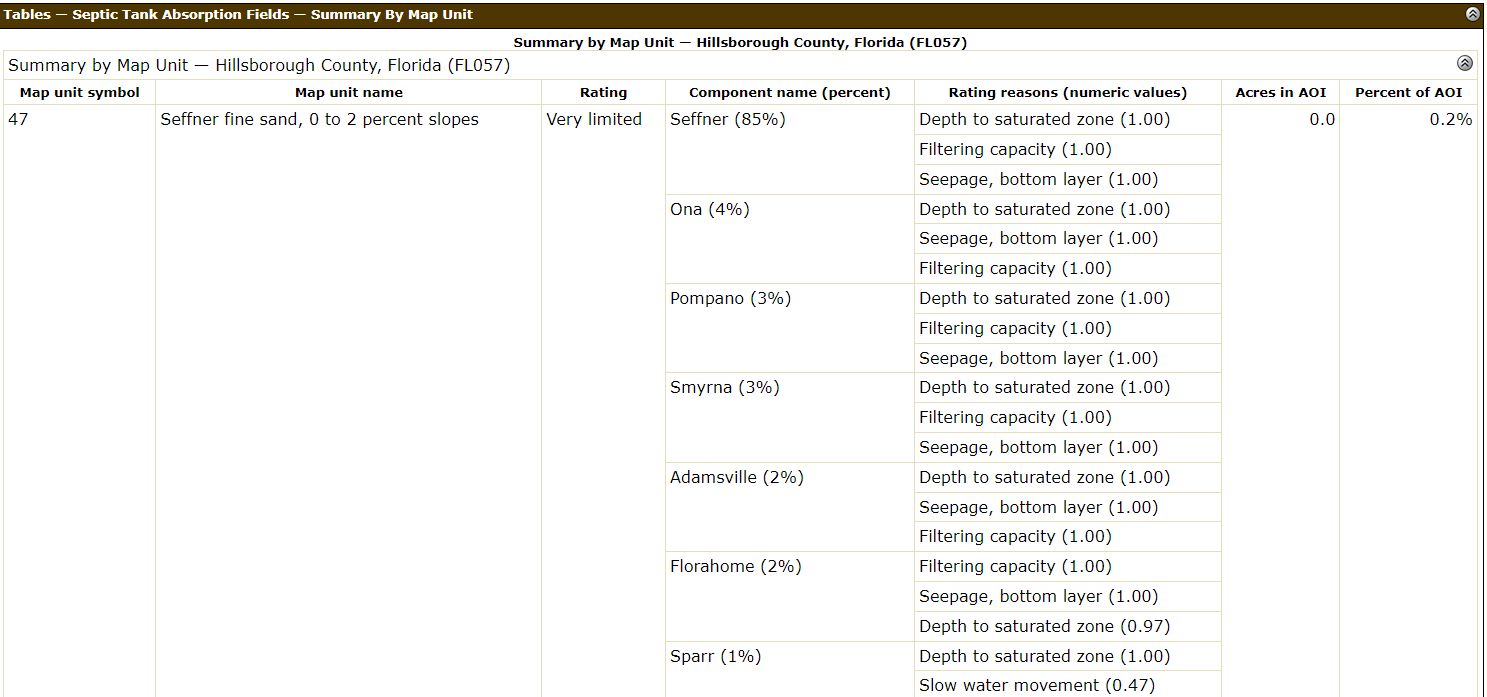Click the Florahome (2%) component cell
The width and height of the screenshot is (1487, 697).
click(x=735, y=566)
